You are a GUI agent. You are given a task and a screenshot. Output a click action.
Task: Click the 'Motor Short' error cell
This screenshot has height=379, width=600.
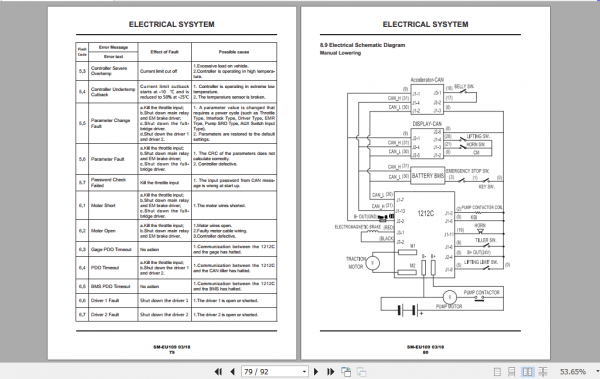pos(113,206)
